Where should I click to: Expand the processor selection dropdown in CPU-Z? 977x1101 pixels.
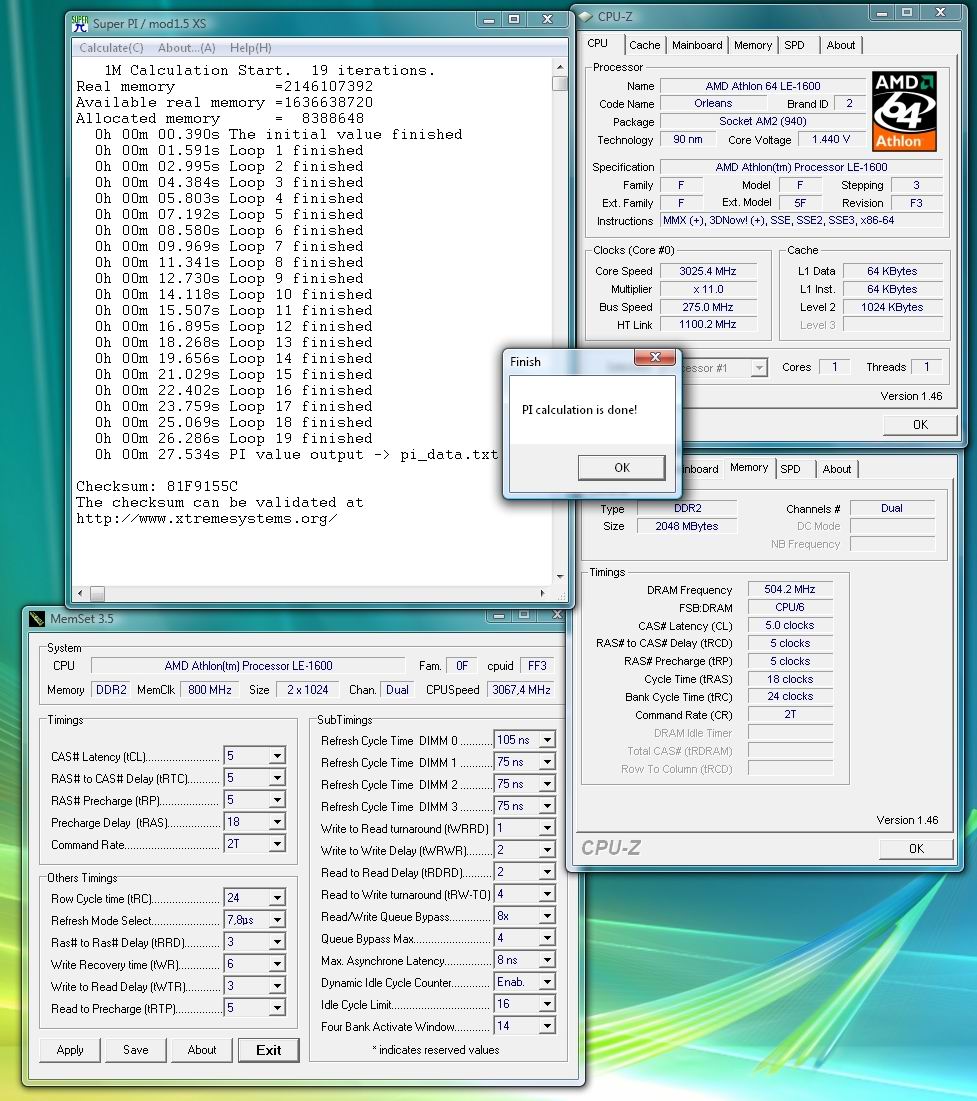(x=759, y=368)
